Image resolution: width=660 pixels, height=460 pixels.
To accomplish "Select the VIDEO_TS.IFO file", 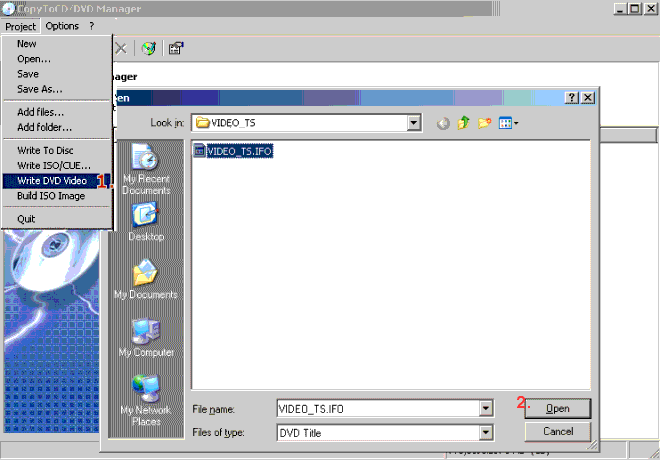I will point(233,151).
